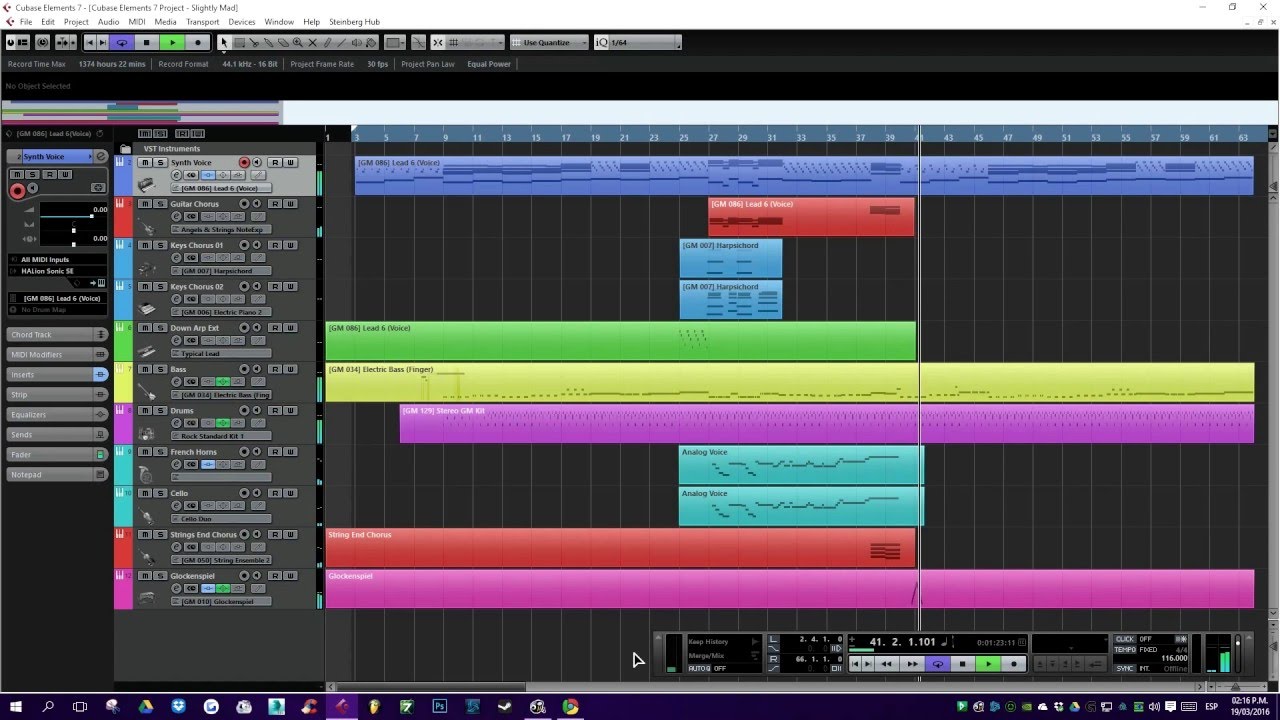This screenshot has width=1280, height=720.
Task: Select the Line tool
Action: [x=341, y=43]
